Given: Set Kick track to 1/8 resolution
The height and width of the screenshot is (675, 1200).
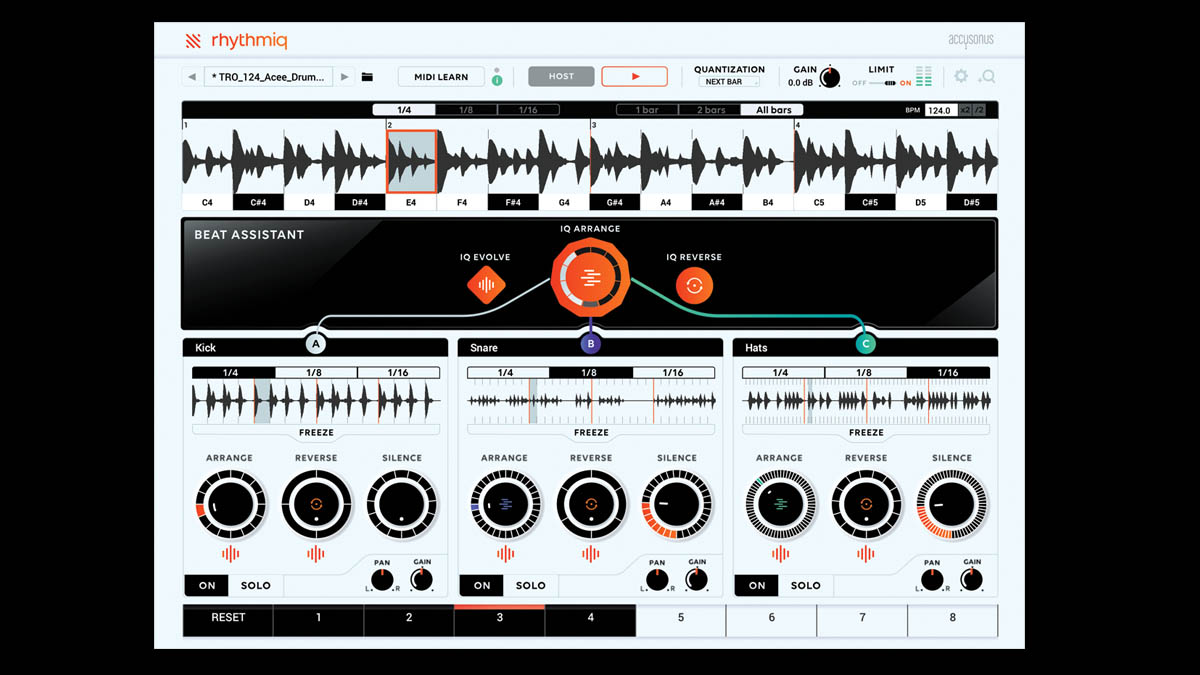Looking at the screenshot, I should pyautogui.click(x=316, y=373).
